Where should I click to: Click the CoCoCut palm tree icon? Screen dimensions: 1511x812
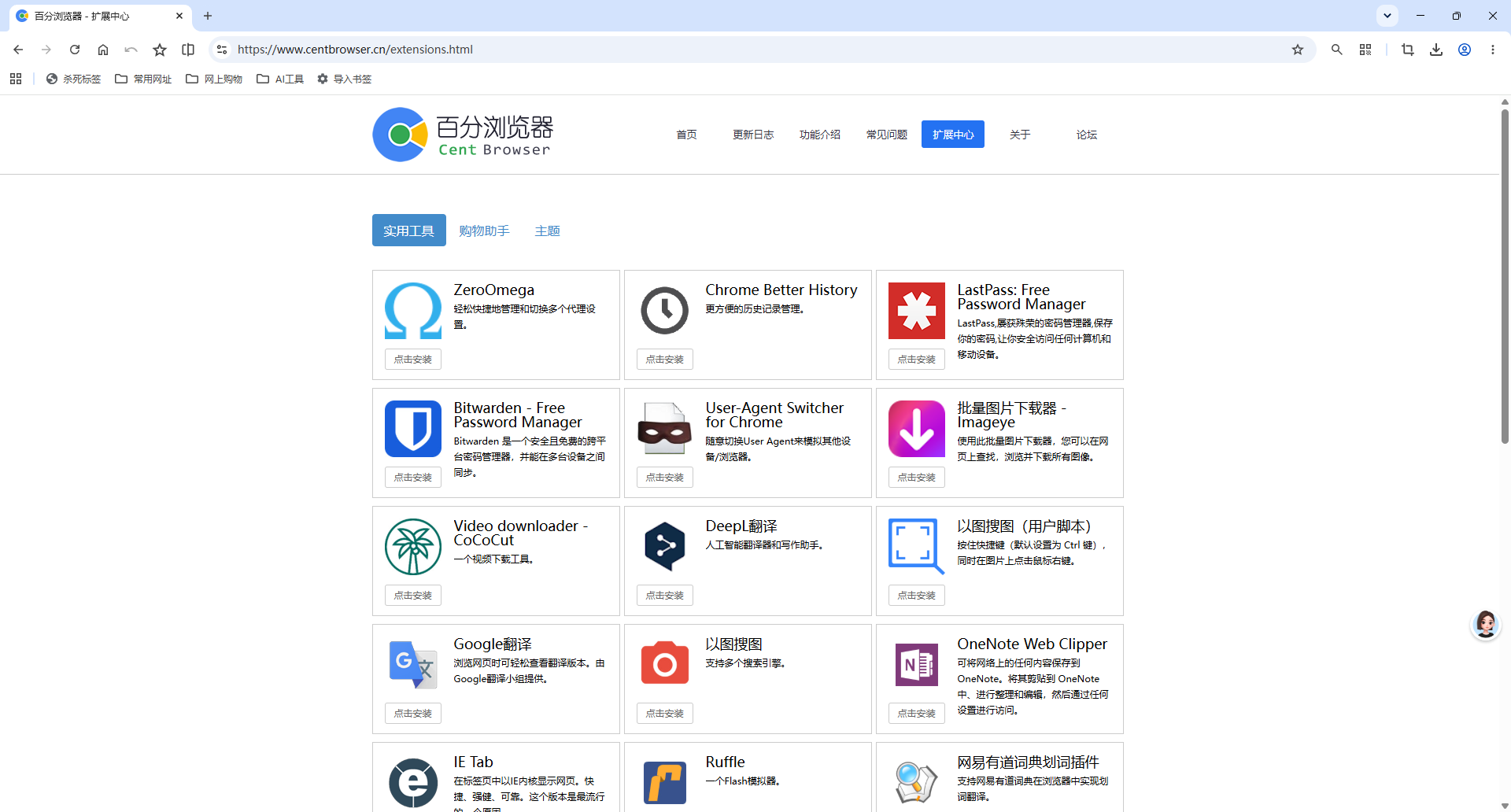[413, 547]
